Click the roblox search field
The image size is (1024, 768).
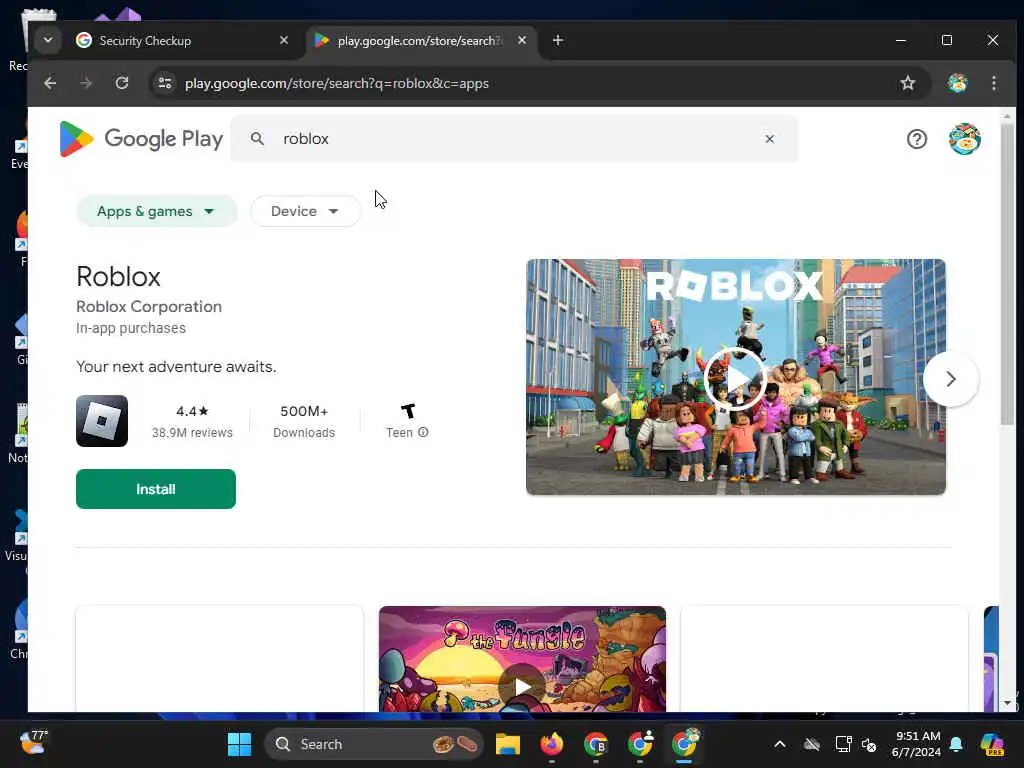(514, 139)
